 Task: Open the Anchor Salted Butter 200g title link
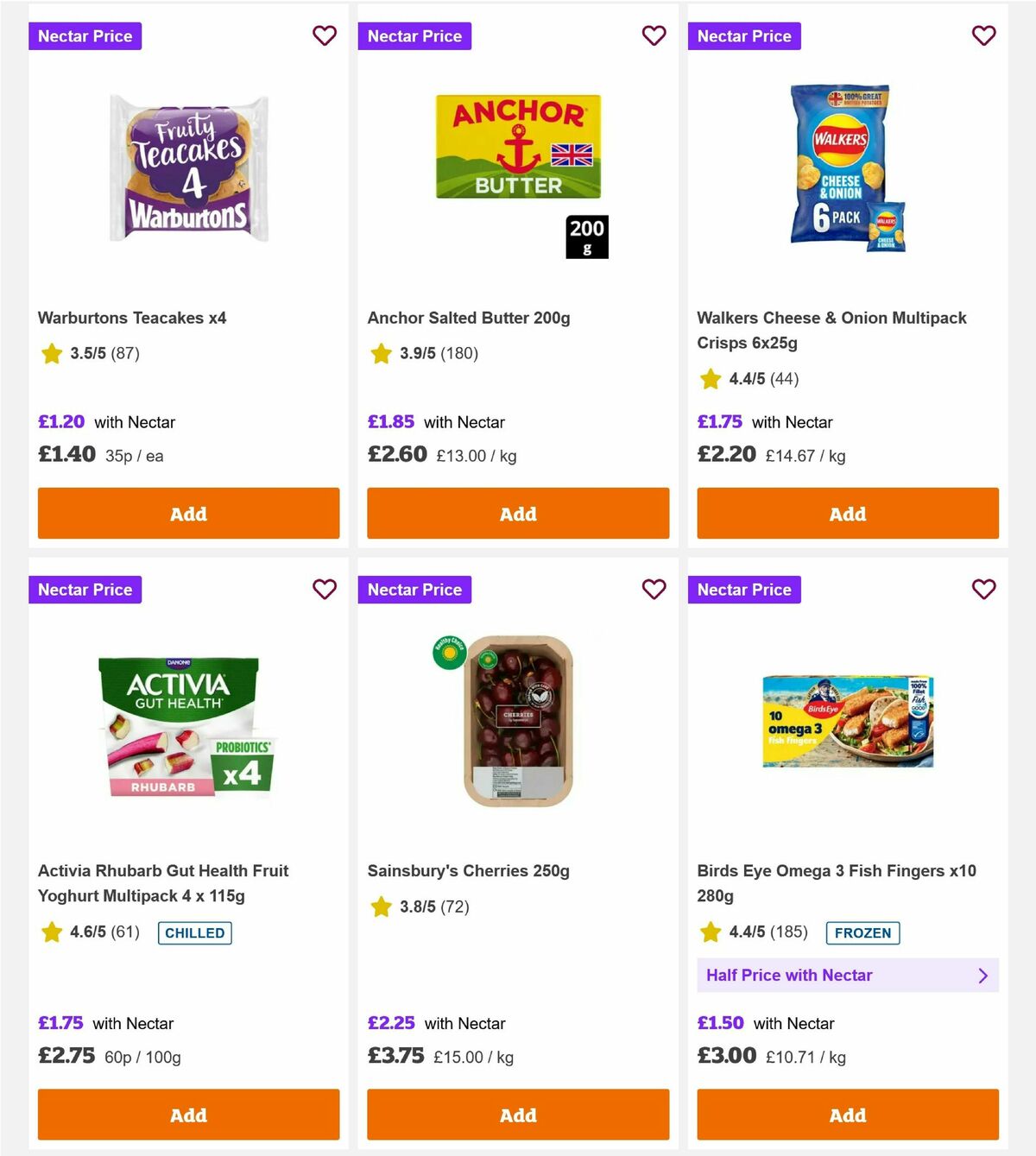(469, 318)
